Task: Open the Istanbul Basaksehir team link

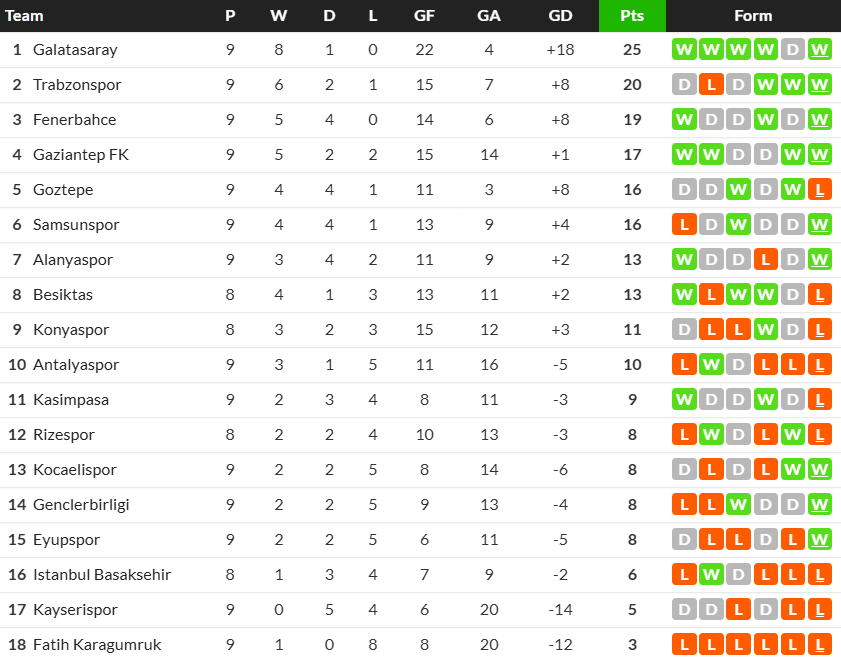Action: click(x=102, y=575)
